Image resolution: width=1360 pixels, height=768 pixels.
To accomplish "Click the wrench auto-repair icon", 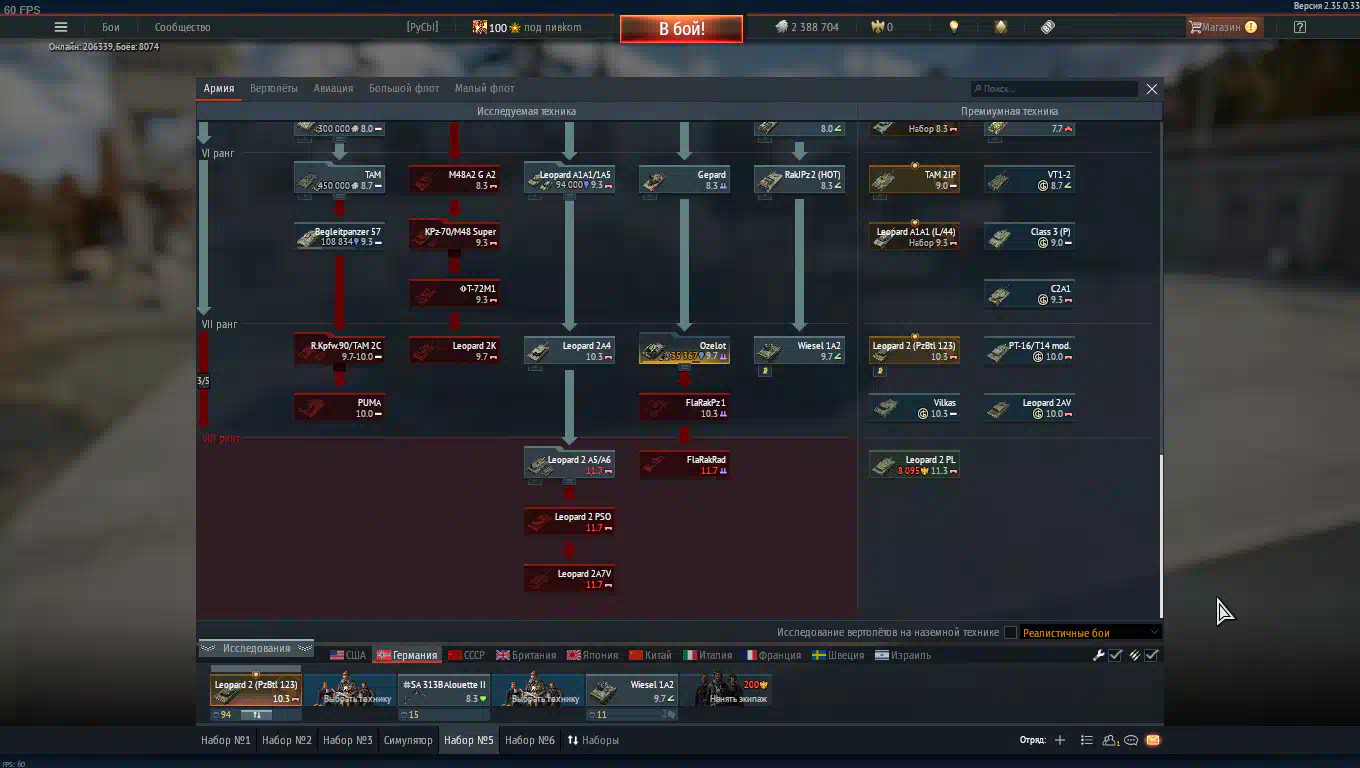I will coord(1099,655).
